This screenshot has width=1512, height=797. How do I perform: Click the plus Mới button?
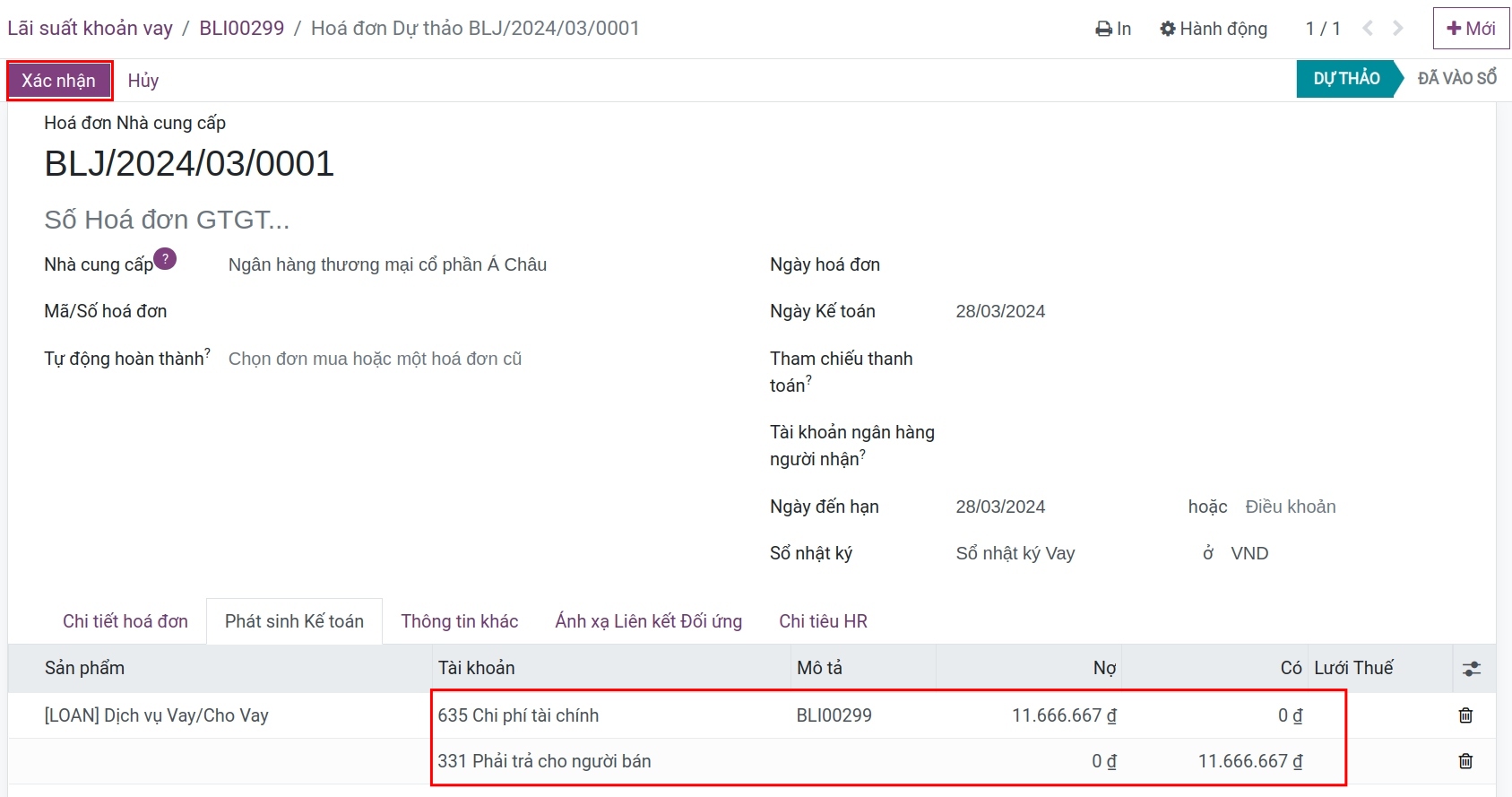tap(1471, 29)
